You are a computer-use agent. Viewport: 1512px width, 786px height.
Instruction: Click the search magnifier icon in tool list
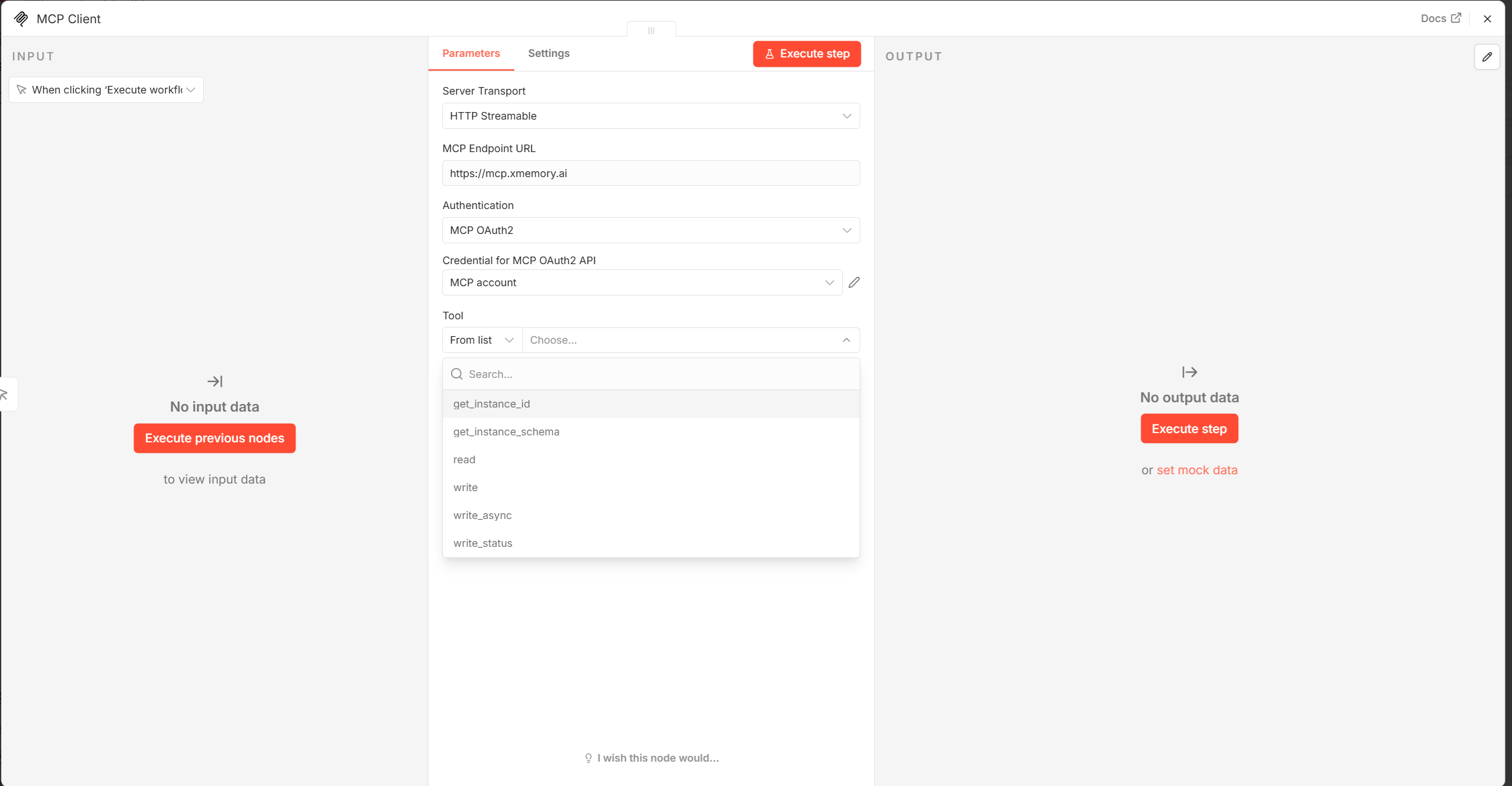click(457, 374)
